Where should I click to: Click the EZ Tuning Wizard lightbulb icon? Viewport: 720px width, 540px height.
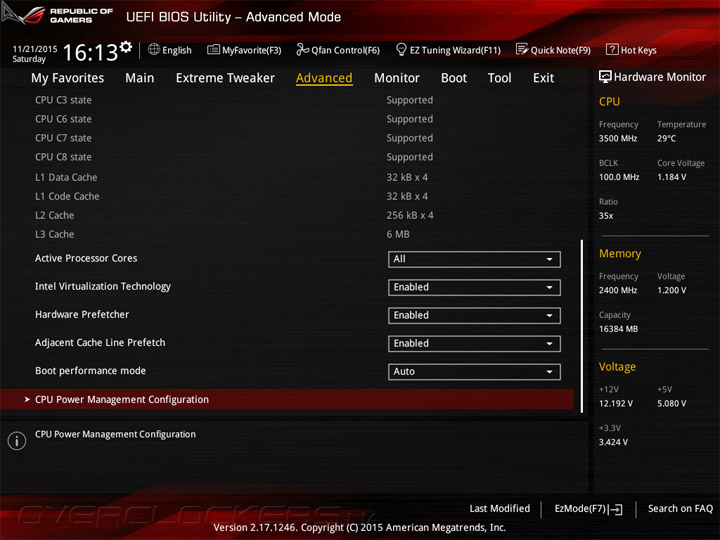click(x=401, y=49)
